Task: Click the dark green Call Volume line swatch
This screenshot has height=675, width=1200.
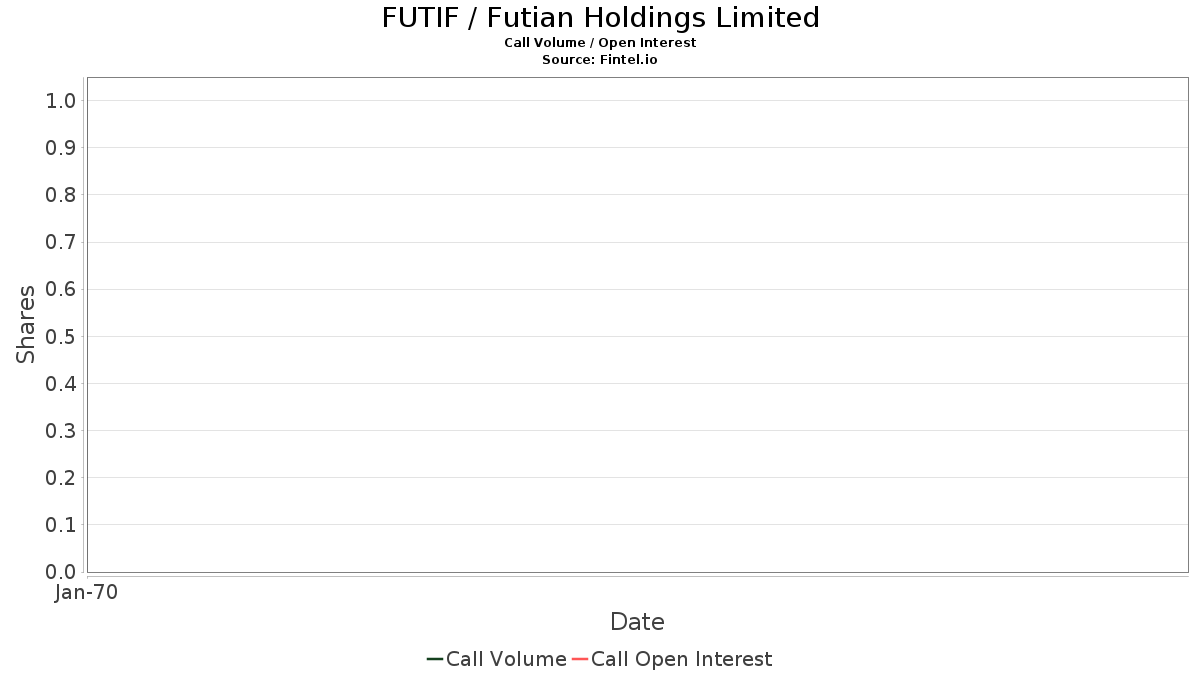Action: pyautogui.click(x=435, y=659)
